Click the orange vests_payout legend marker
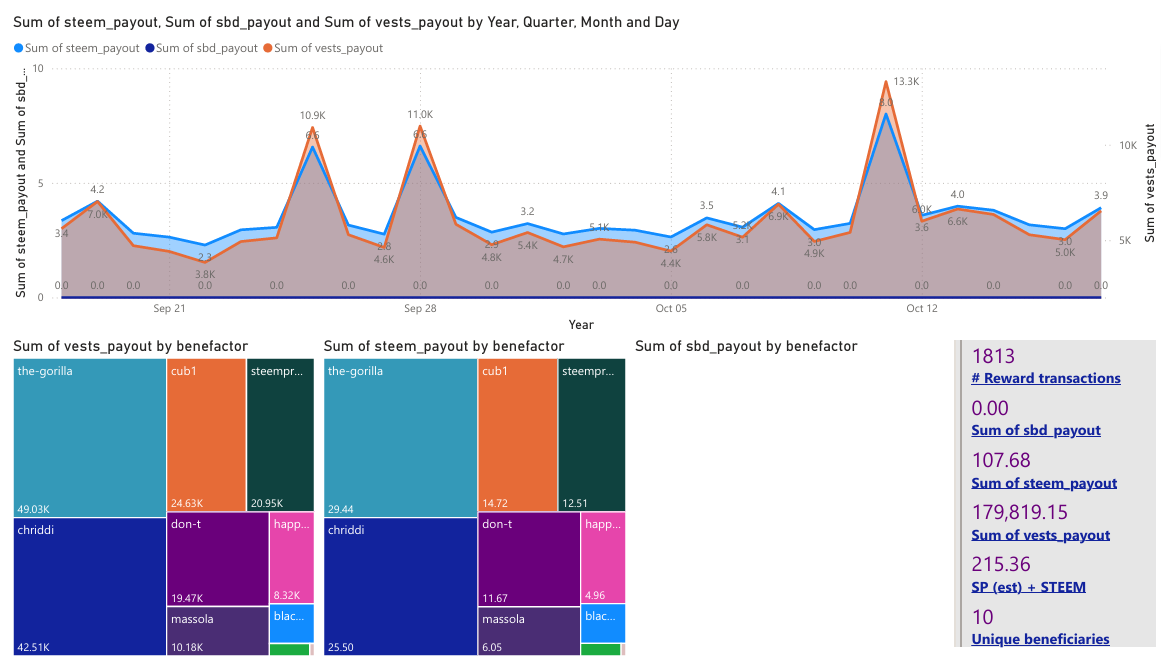The height and width of the screenshot is (663, 1170). (267, 48)
